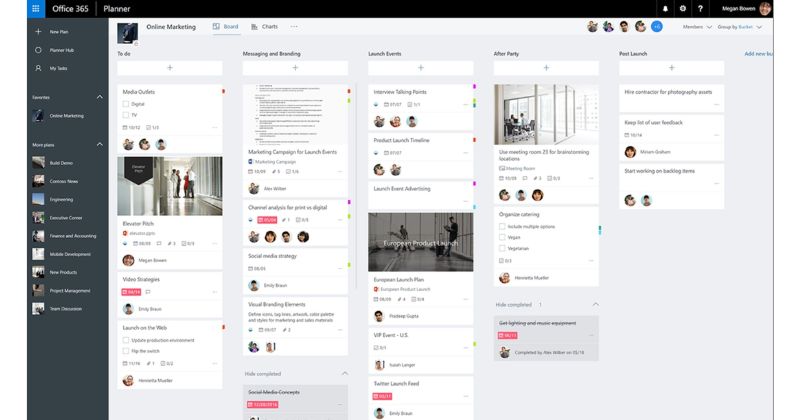Open the settings gear icon

tap(683, 9)
